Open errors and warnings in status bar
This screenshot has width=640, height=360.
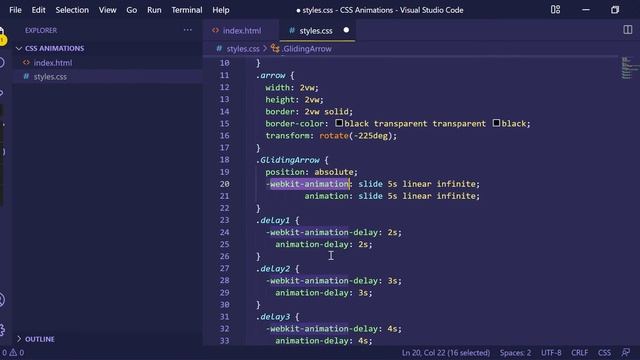(13, 352)
